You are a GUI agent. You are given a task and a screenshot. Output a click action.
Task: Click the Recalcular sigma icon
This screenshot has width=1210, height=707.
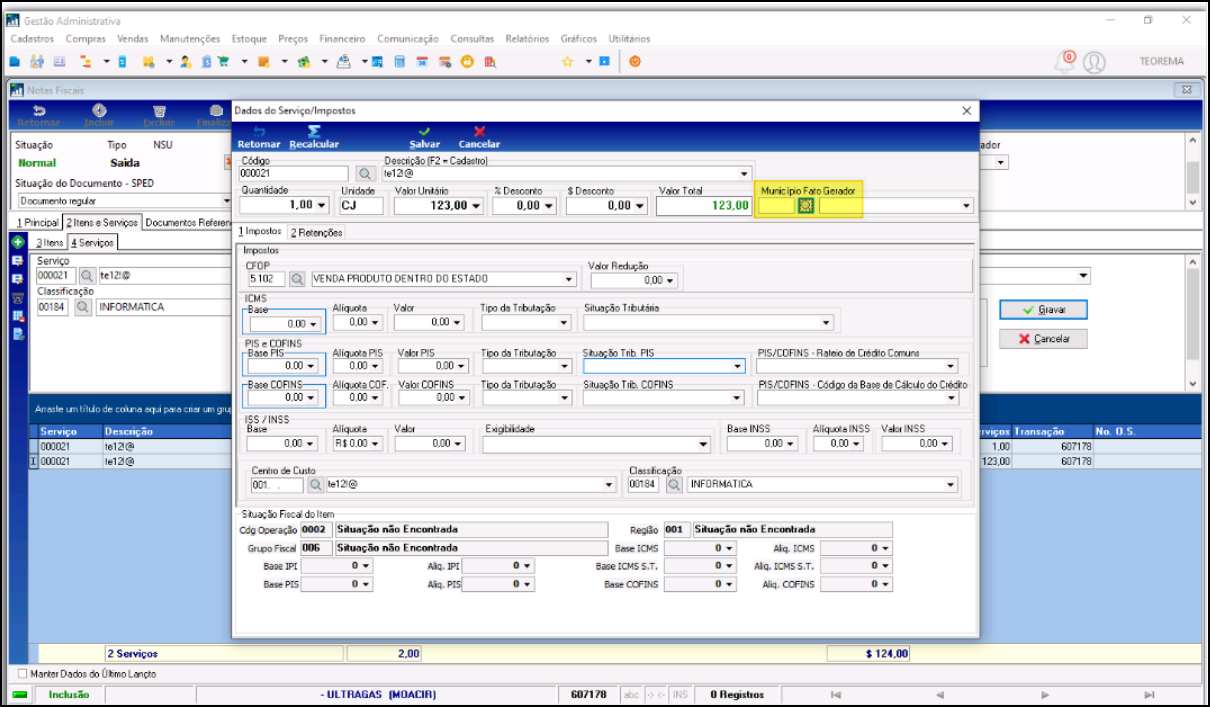click(x=314, y=131)
